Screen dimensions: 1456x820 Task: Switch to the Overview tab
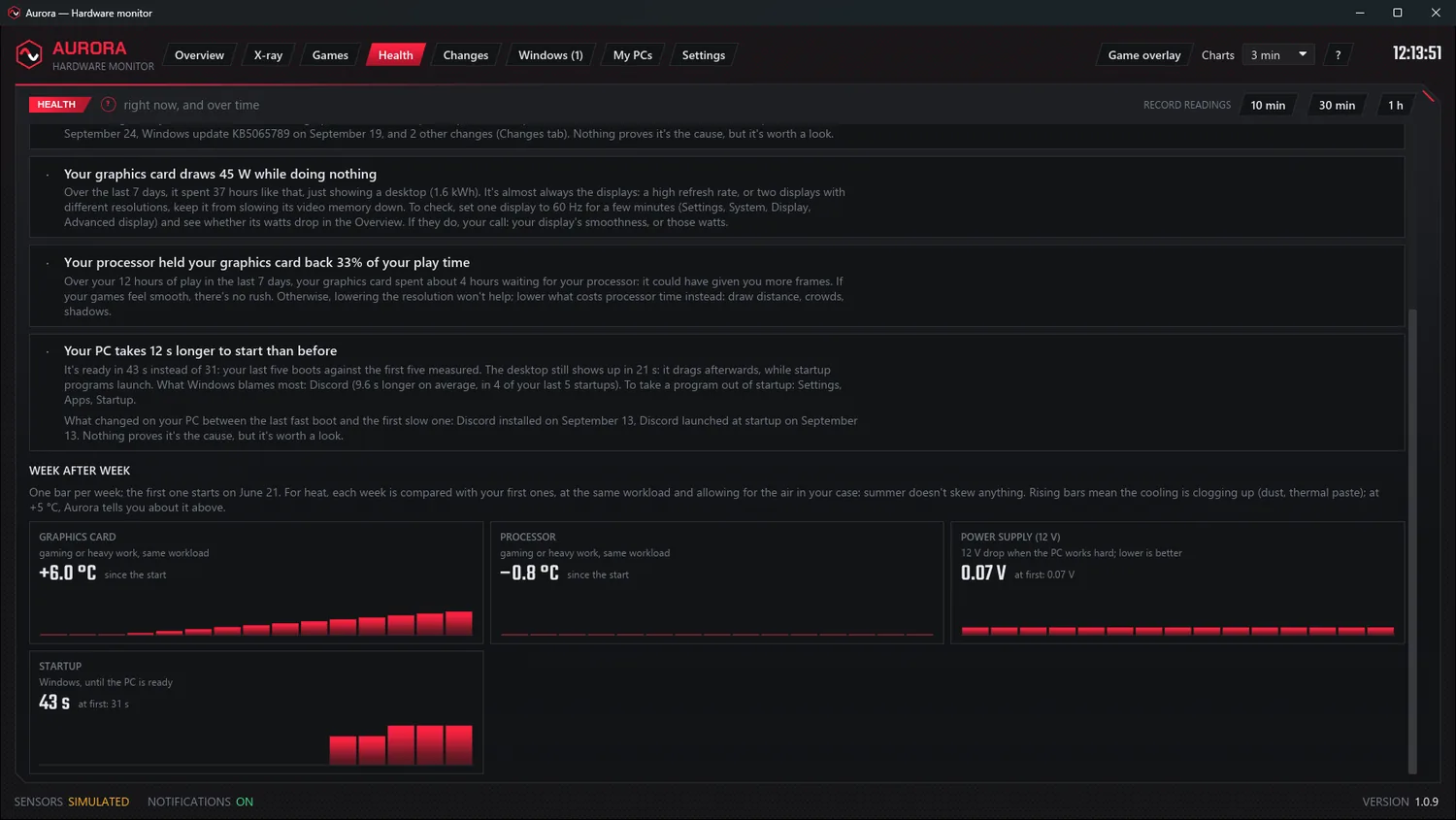[x=199, y=55]
